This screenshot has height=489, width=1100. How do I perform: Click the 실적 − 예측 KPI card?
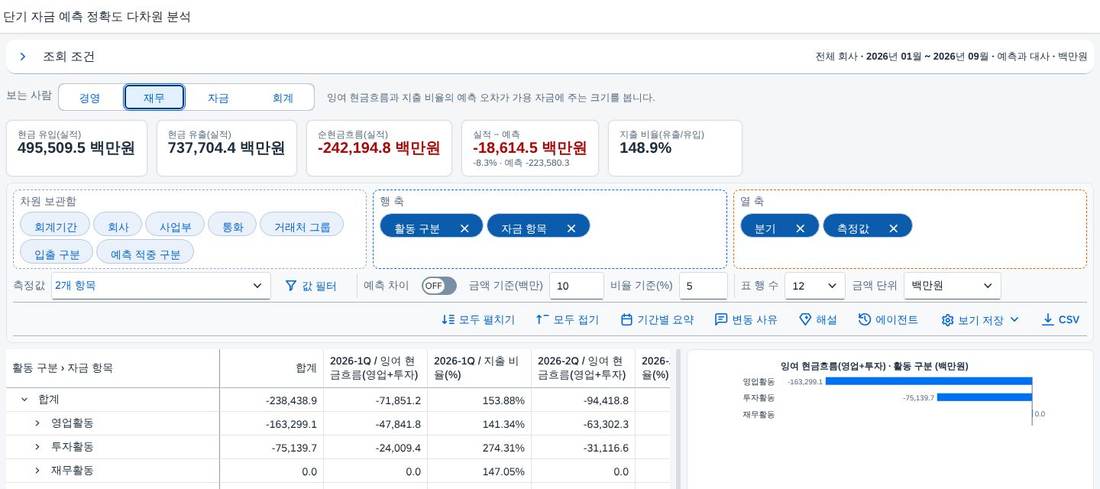[530, 148]
